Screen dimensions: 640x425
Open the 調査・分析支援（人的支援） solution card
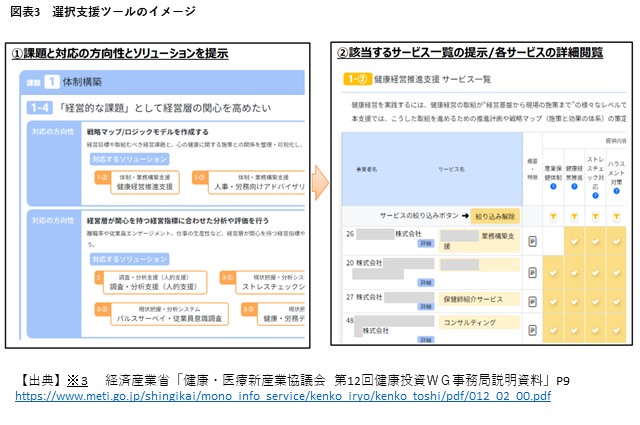coord(154,283)
